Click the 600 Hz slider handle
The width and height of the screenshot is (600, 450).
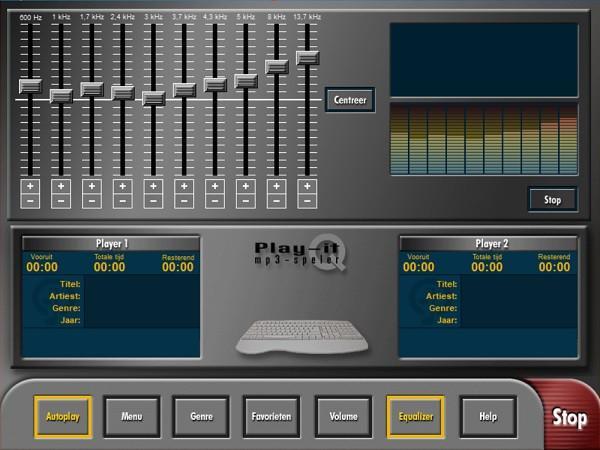[31, 86]
